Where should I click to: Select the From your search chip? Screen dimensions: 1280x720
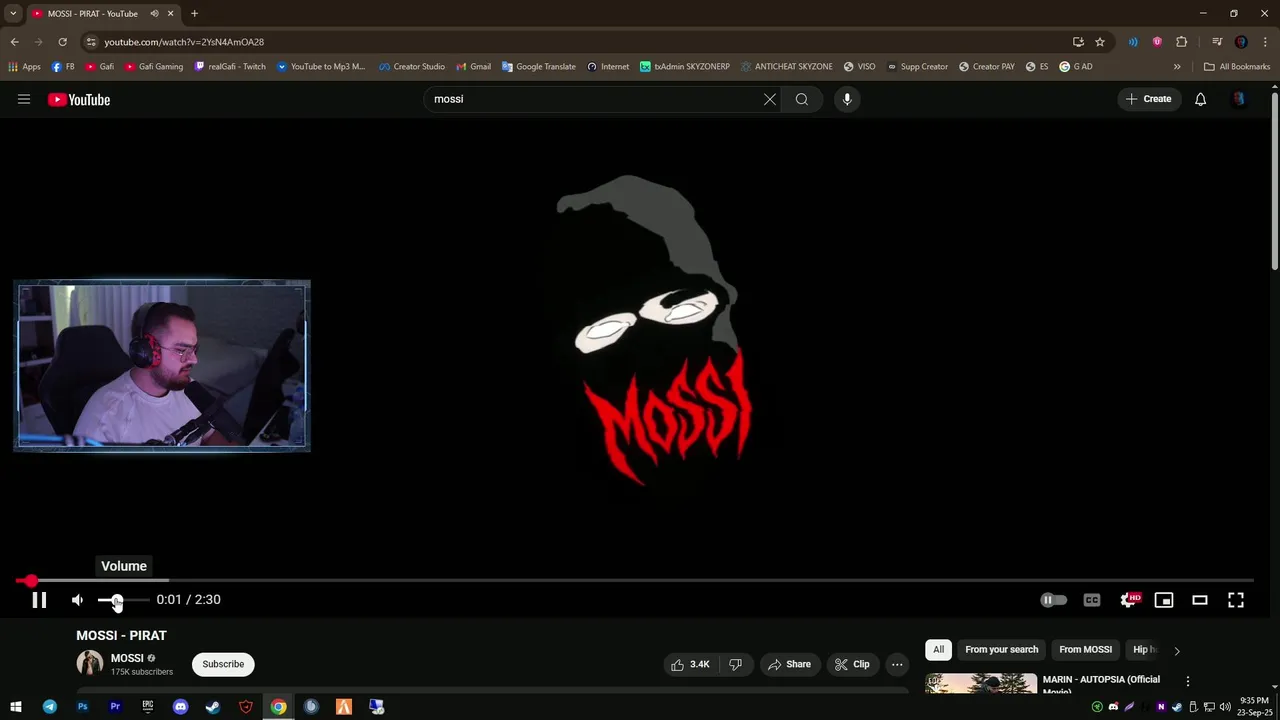coord(1001,650)
